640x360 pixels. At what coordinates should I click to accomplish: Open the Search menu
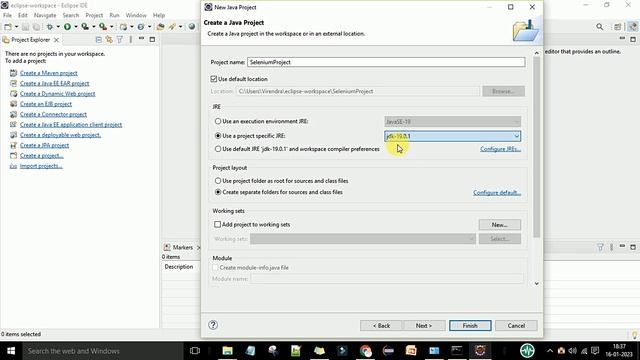[x=71, y=15]
